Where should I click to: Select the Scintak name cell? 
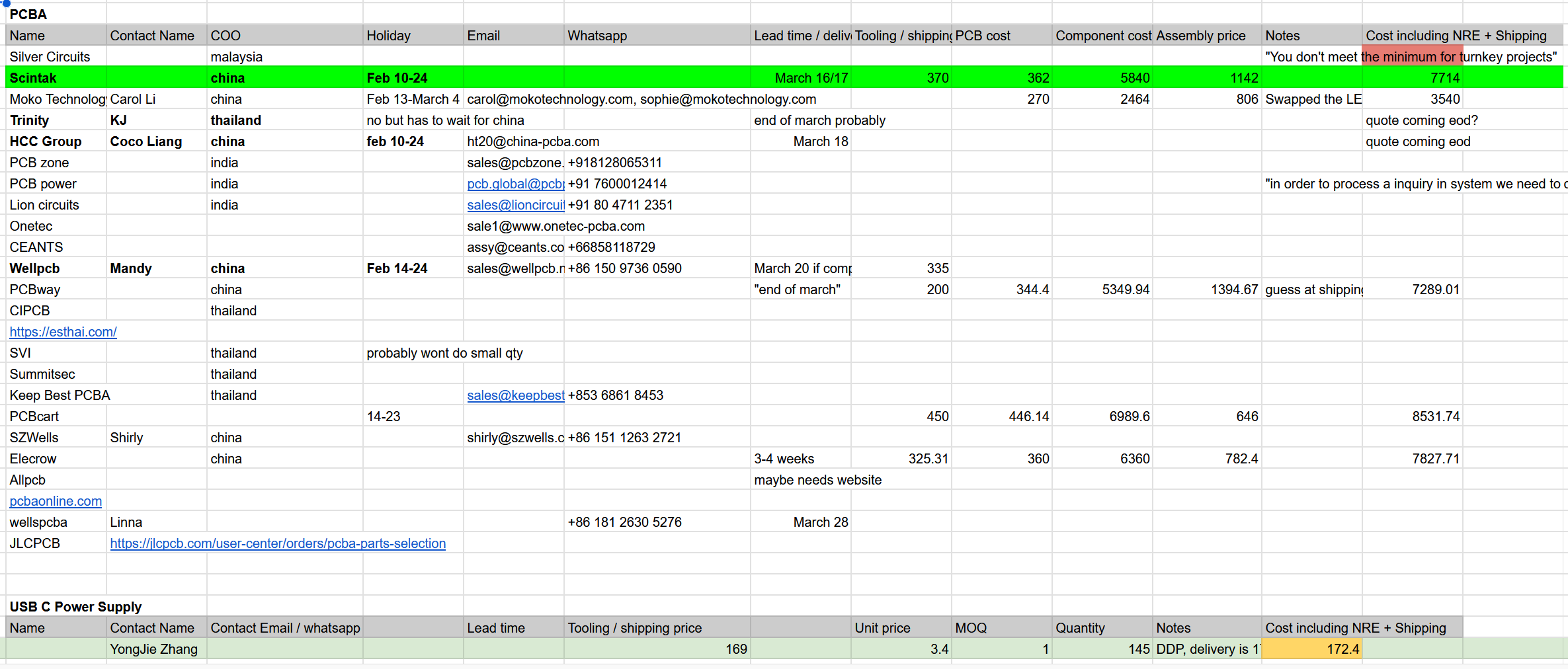56,78
